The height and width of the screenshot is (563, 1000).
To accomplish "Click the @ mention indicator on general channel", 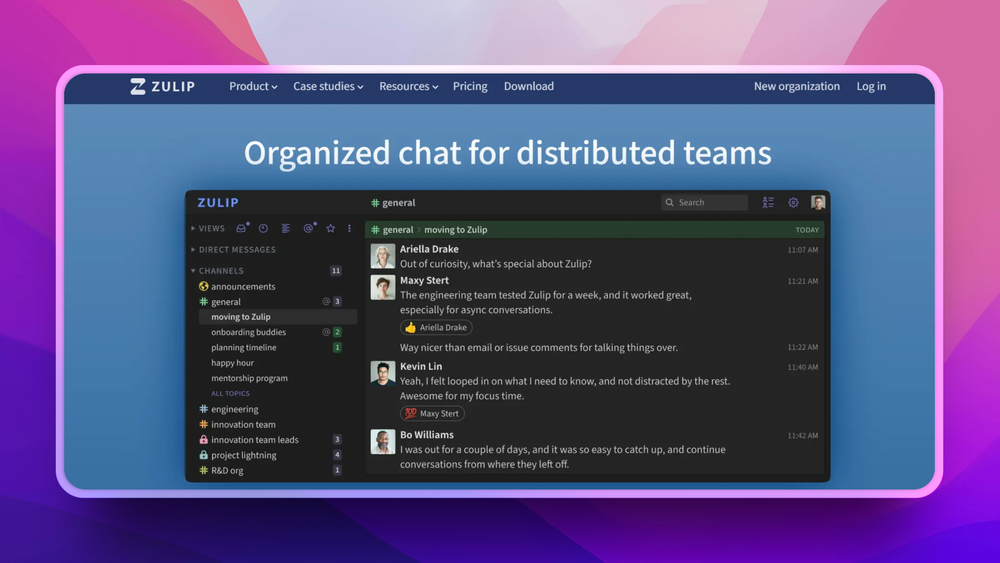I will click(326, 302).
